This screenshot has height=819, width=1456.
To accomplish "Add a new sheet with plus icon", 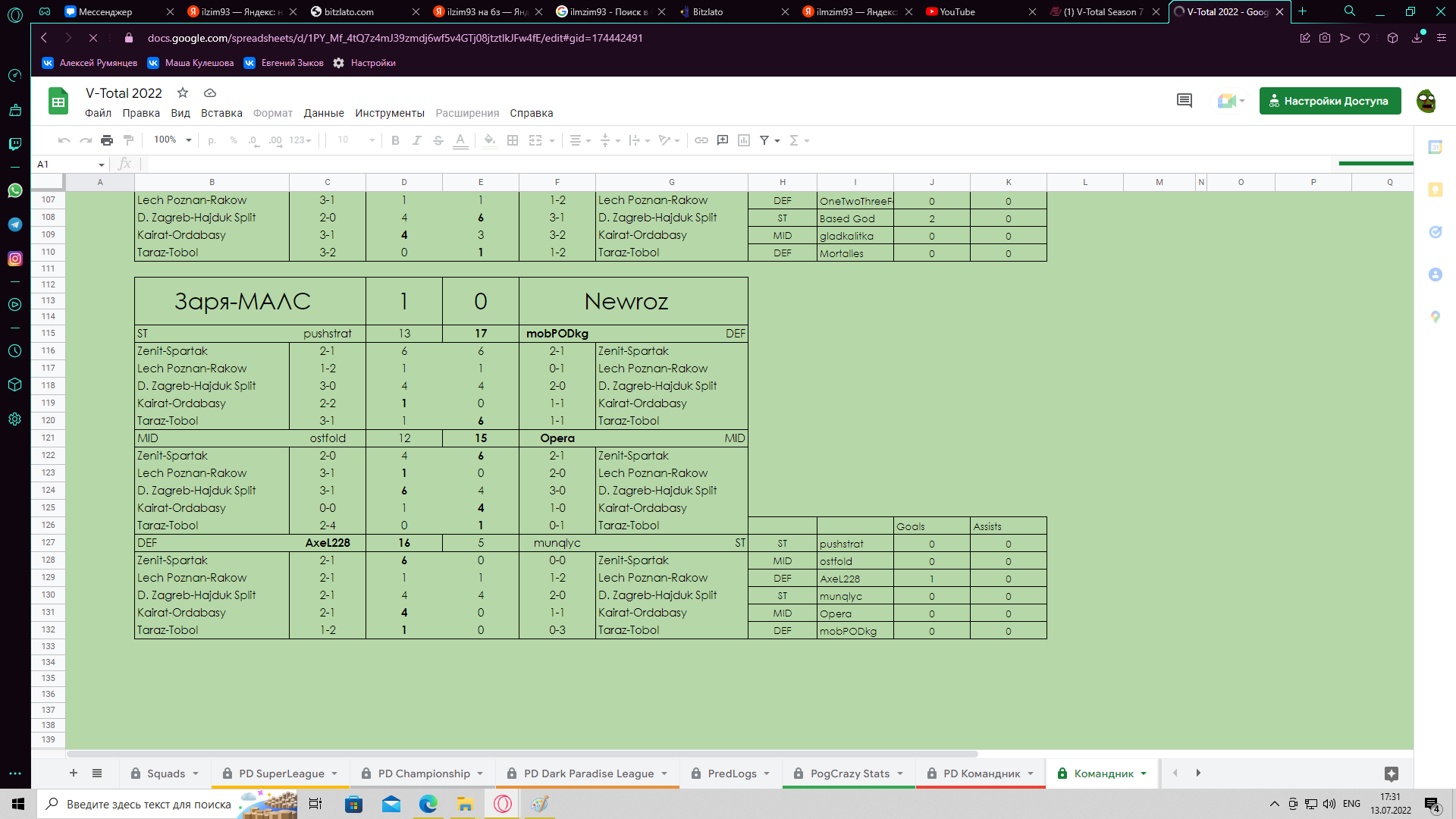I will [74, 773].
